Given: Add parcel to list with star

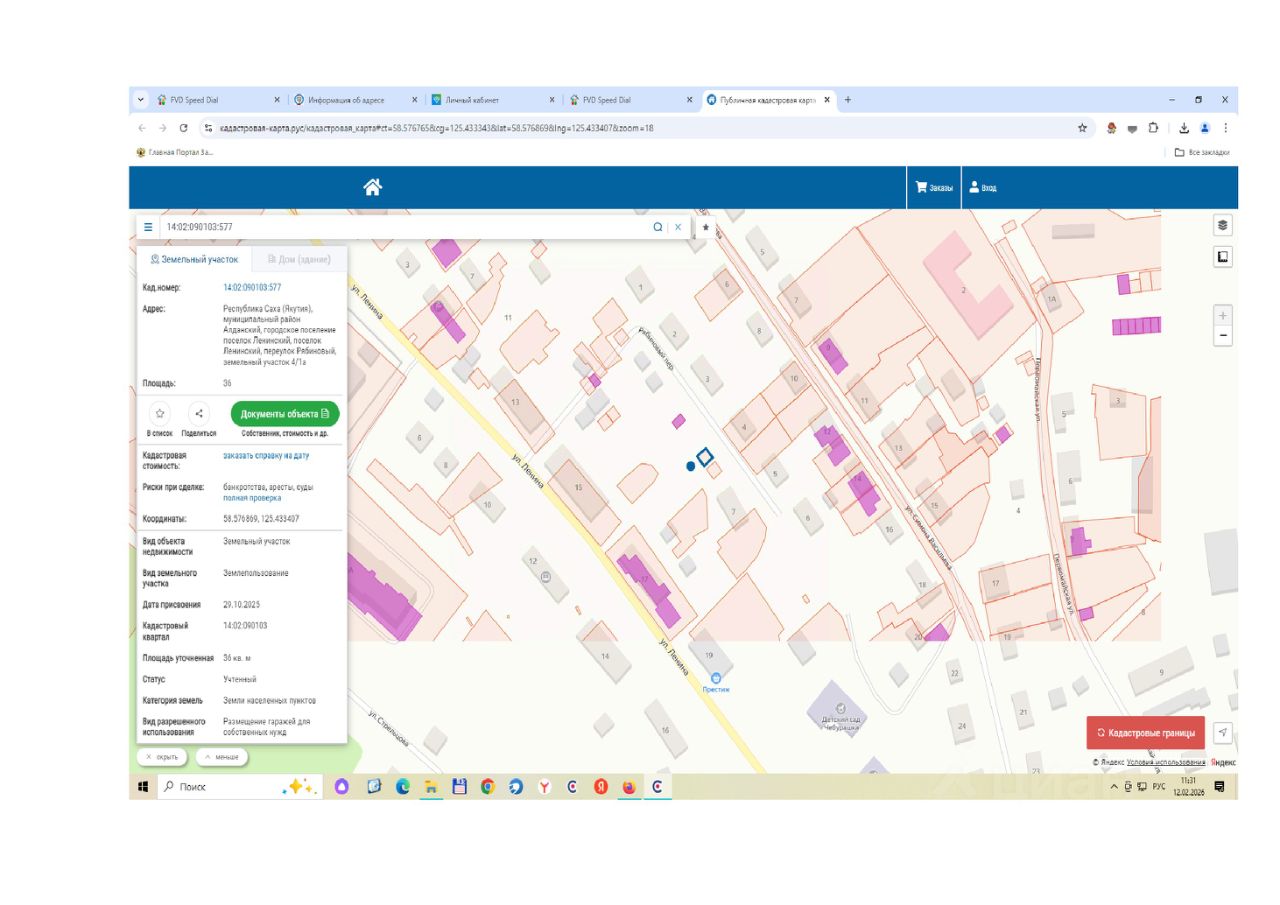Looking at the screenshot, I should 160,414.
